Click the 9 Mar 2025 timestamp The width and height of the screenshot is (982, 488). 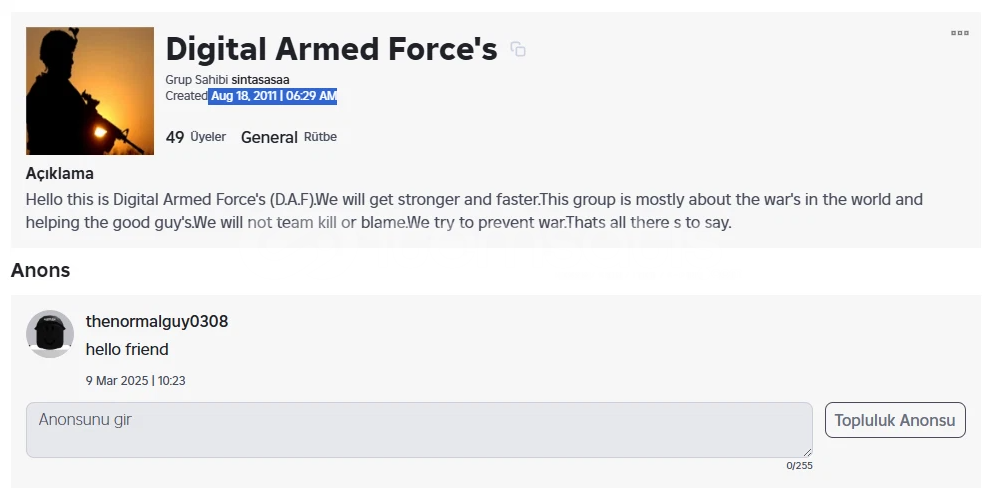[x=135, y=381]
